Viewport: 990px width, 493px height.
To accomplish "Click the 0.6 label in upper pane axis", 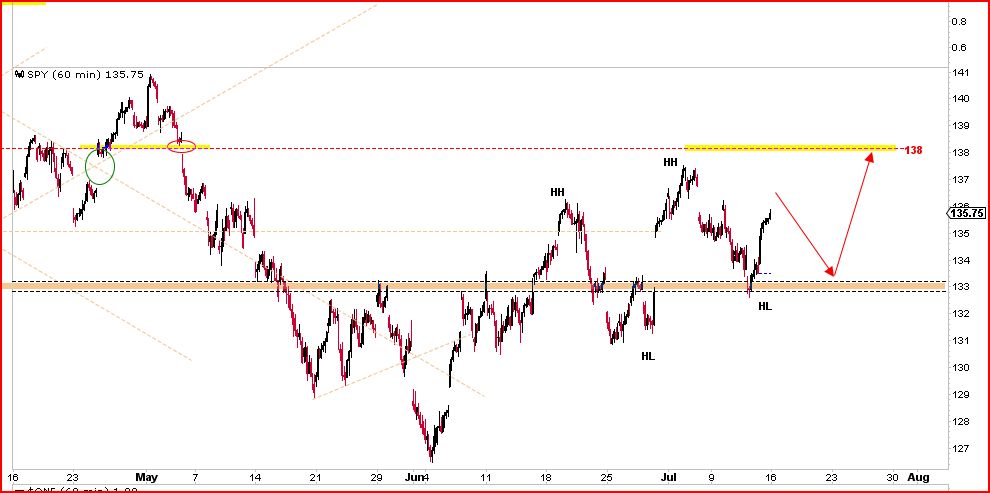I will tap(959, 47).
